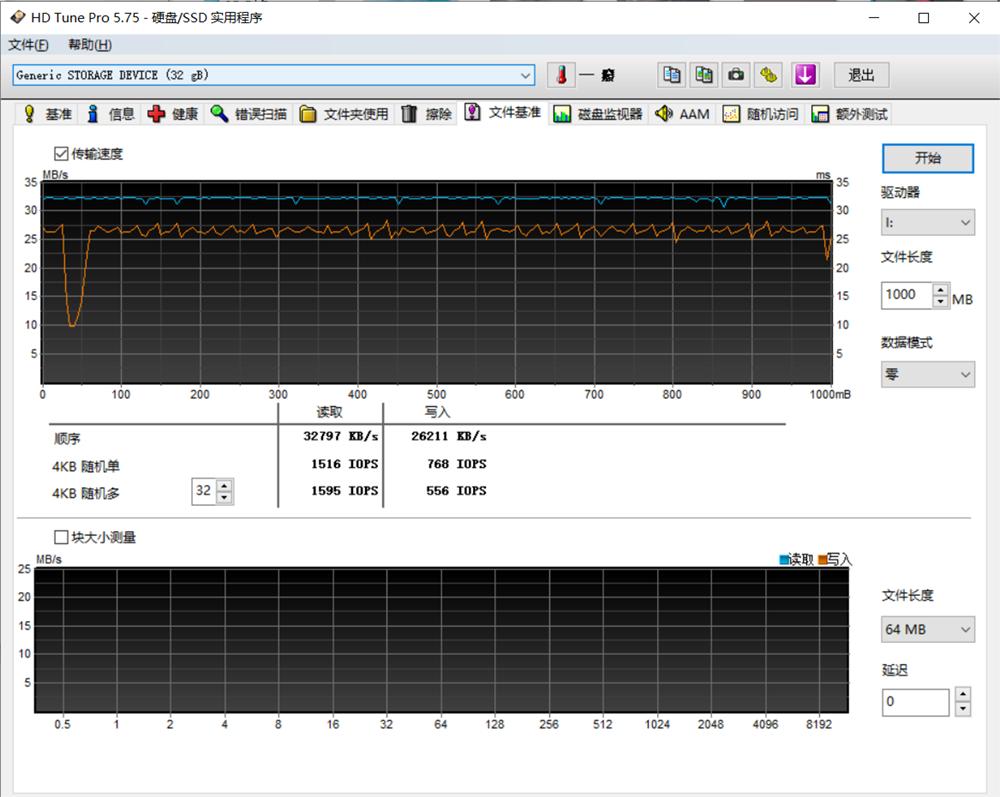Expand the 数据模式 dropdown
This screenshot has width=1000, height=797.
point(927,374)
